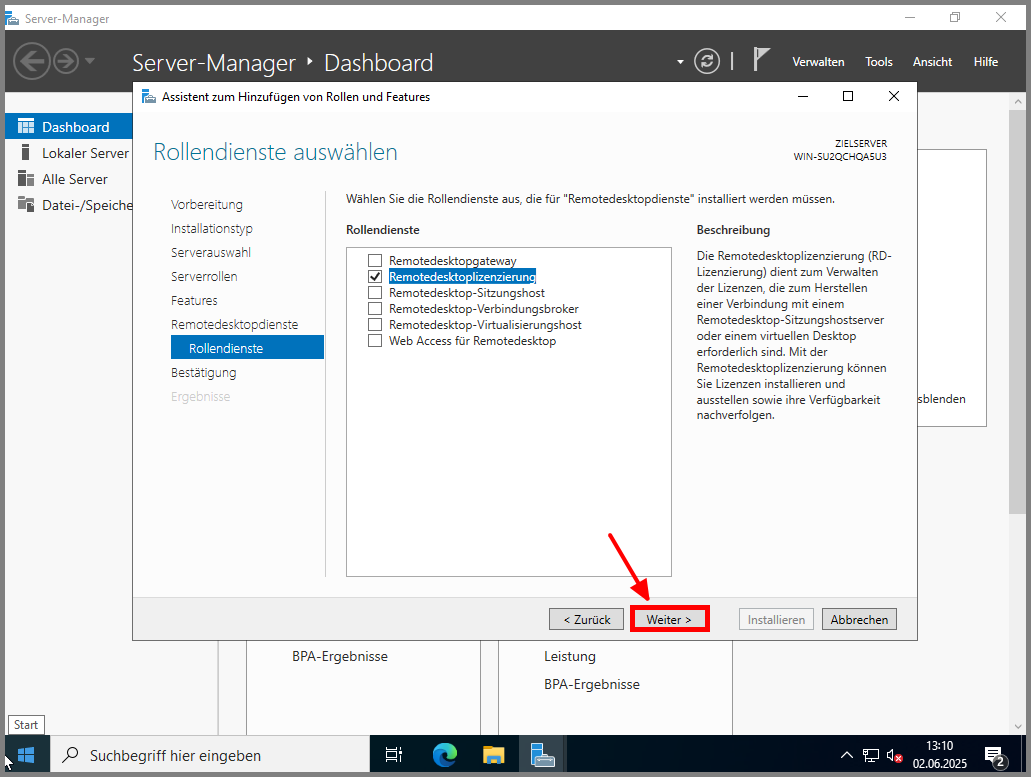Click the Task View taskbar icon
The height and width of the screenshot is (777, 1031).
coord(394,755)
